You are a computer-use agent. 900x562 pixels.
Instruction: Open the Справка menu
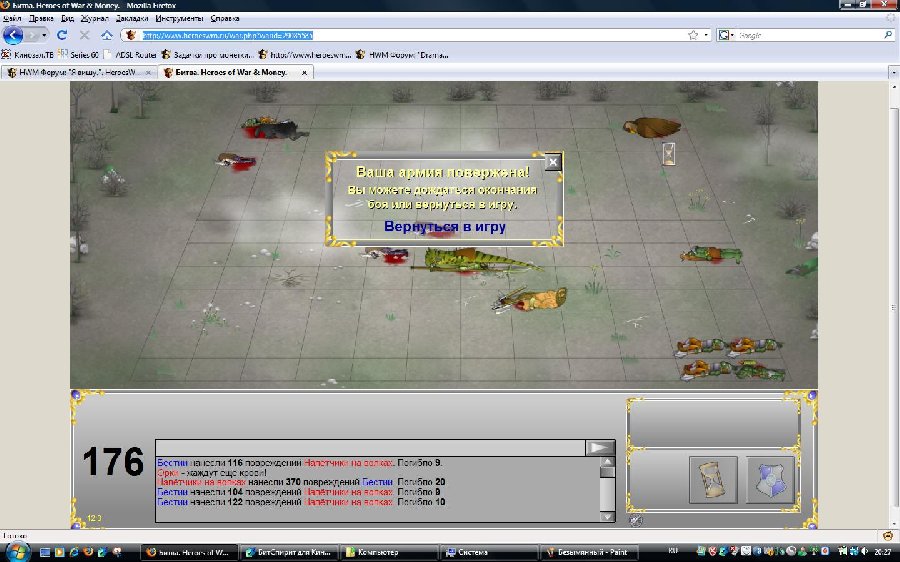click(x=224, y=18)
